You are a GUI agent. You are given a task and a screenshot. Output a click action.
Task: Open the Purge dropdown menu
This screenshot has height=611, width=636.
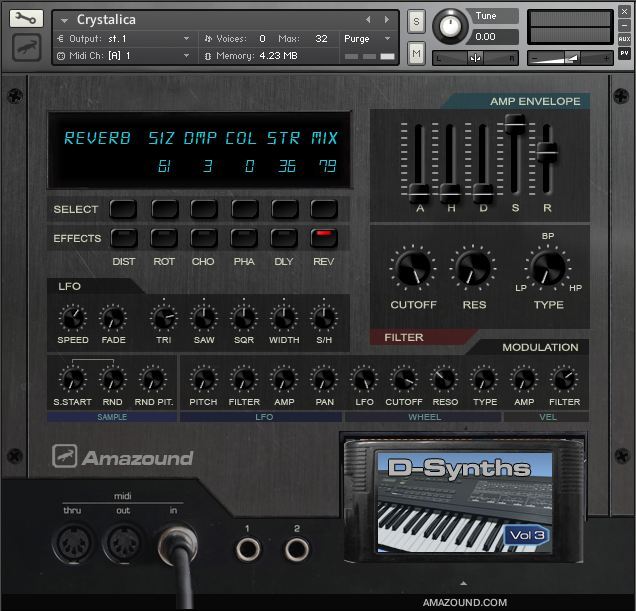click(x=367, y=39)
